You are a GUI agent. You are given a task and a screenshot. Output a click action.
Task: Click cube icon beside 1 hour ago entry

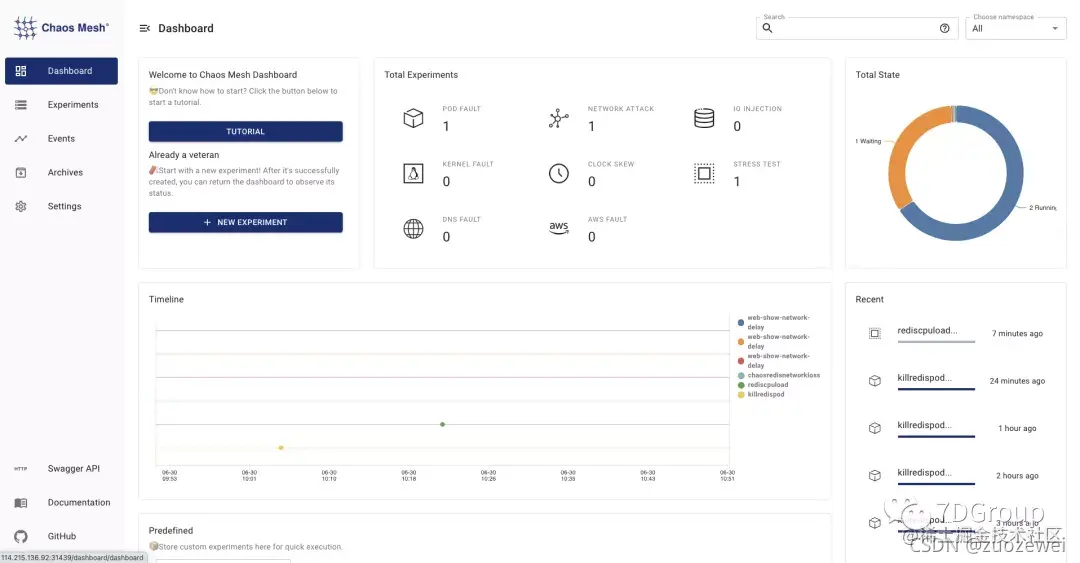tap(875, 429)
